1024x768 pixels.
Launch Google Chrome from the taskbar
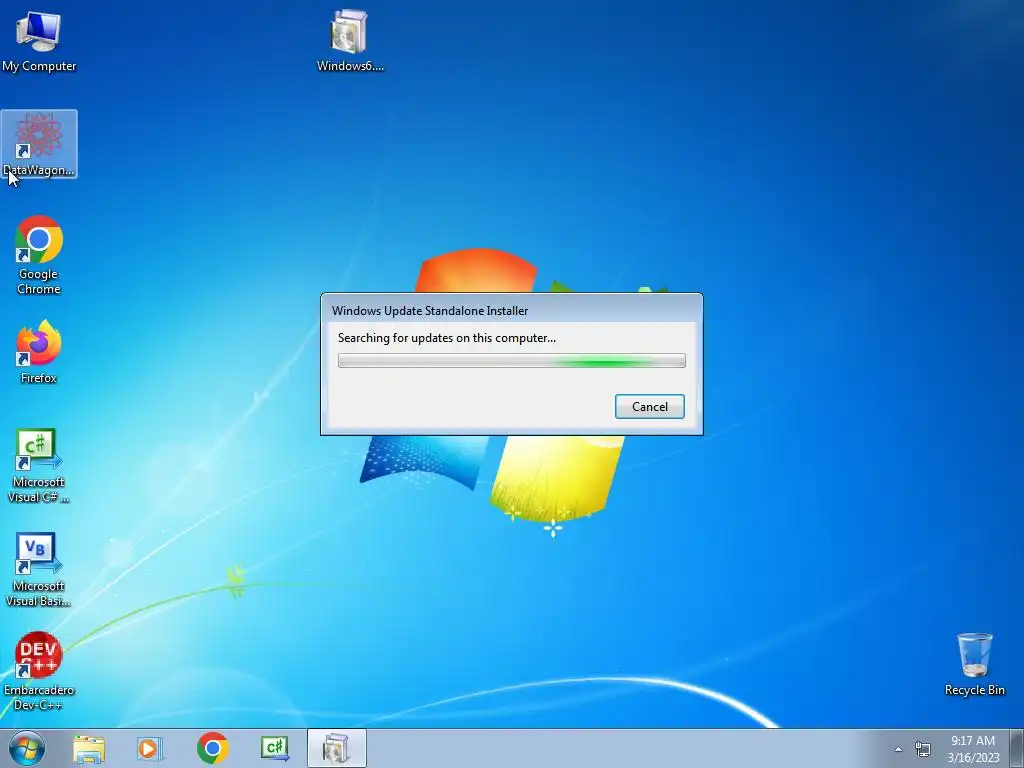212,748
